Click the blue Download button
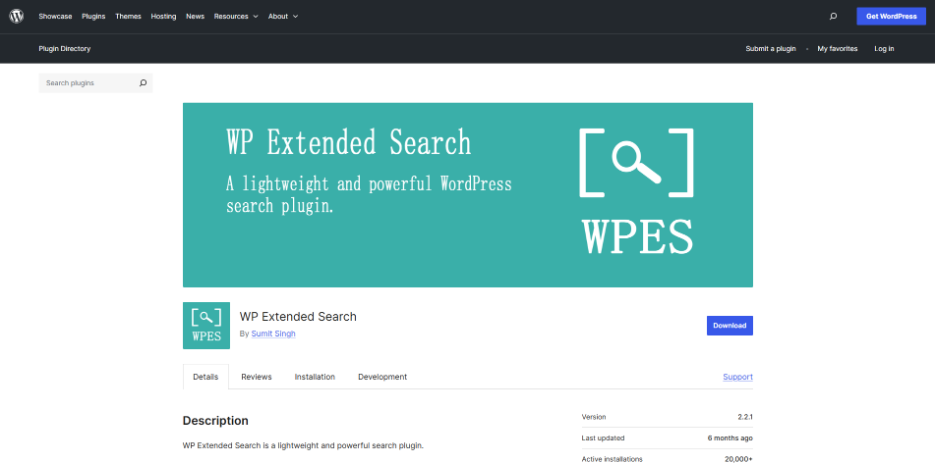Screen dimensions: 936x463 click(729, 326)
